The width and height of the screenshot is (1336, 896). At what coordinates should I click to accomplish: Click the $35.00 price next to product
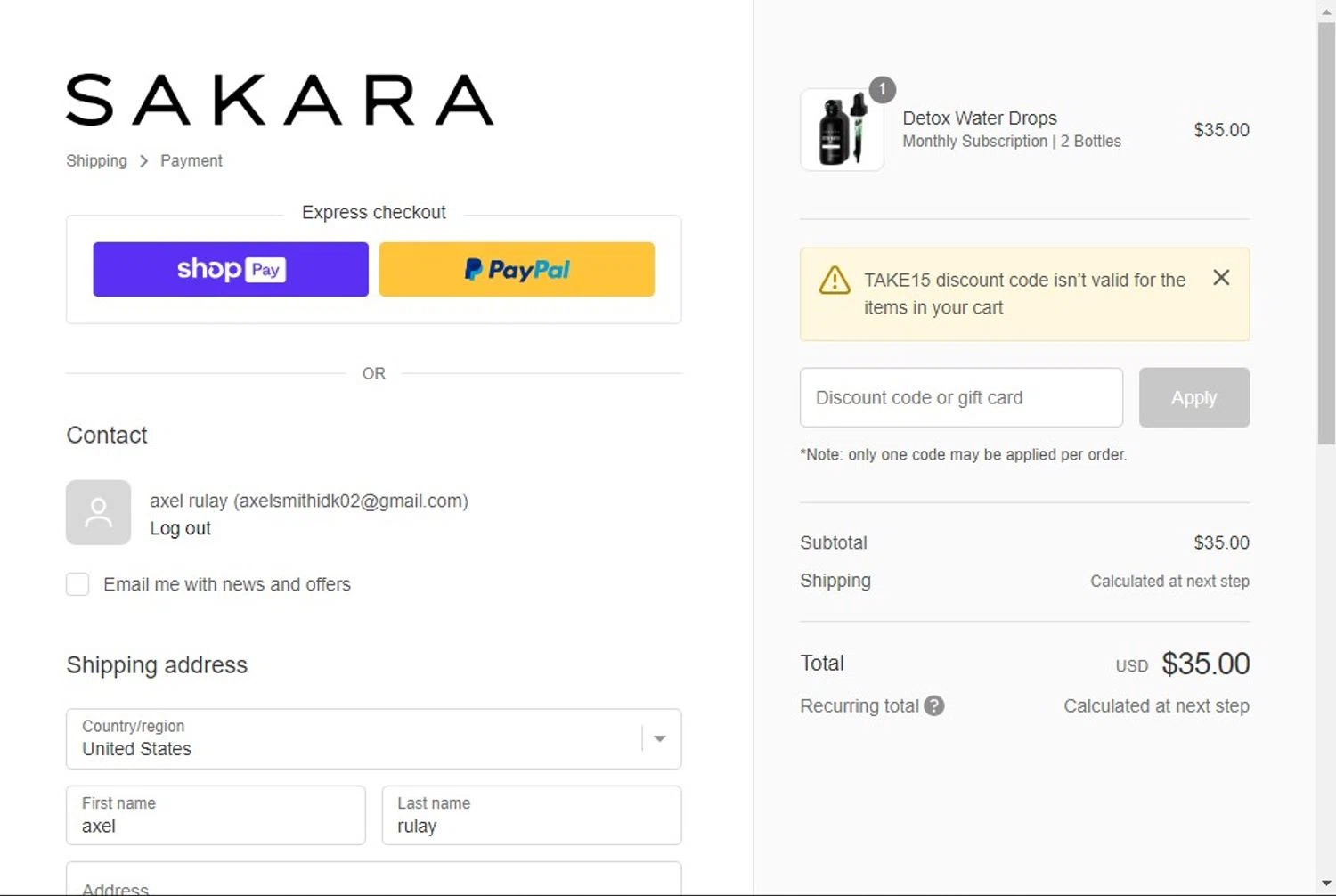[x=1221, y=130]
